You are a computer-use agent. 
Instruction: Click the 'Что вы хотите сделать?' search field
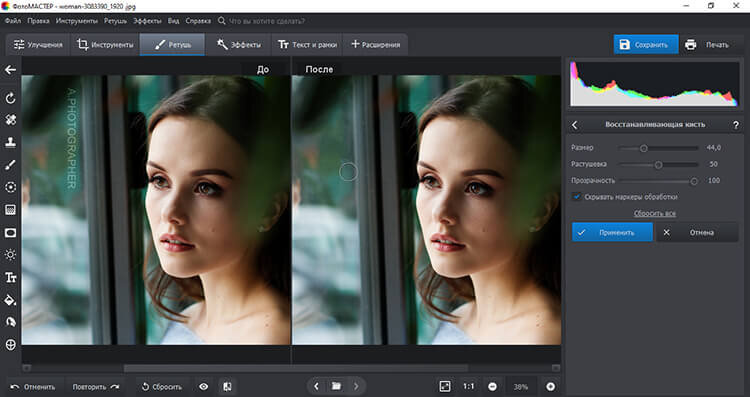tap(267, 21)
